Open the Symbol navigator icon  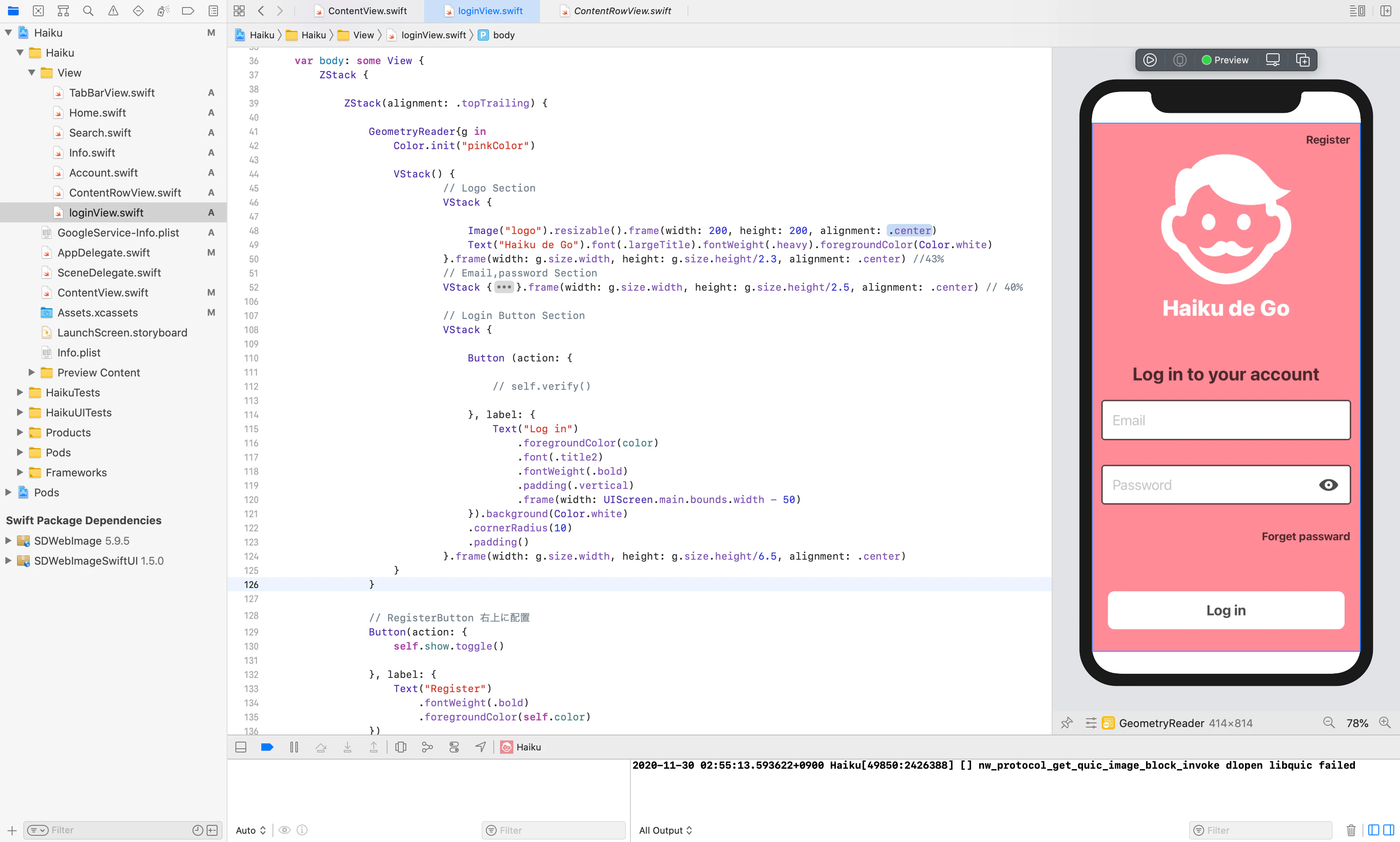[x=63, y=11]
